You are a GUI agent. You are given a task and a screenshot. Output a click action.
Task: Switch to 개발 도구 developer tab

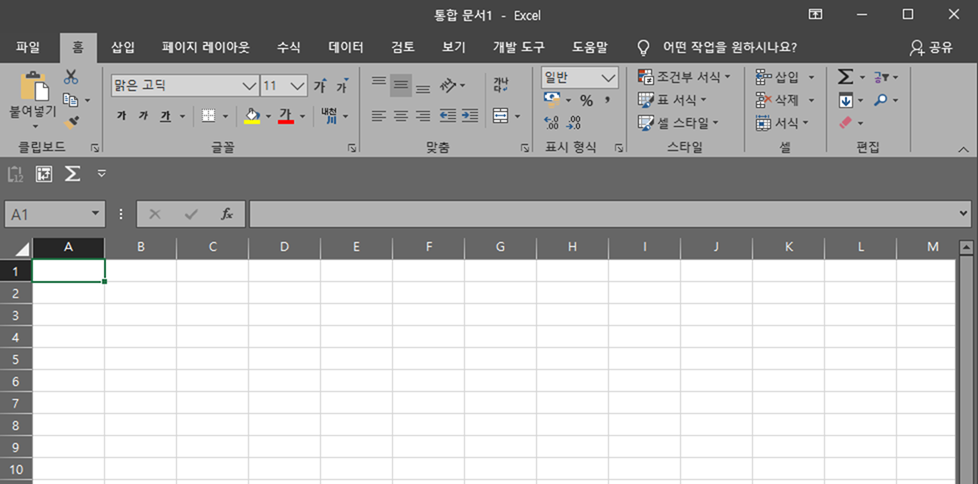(518, 47)
